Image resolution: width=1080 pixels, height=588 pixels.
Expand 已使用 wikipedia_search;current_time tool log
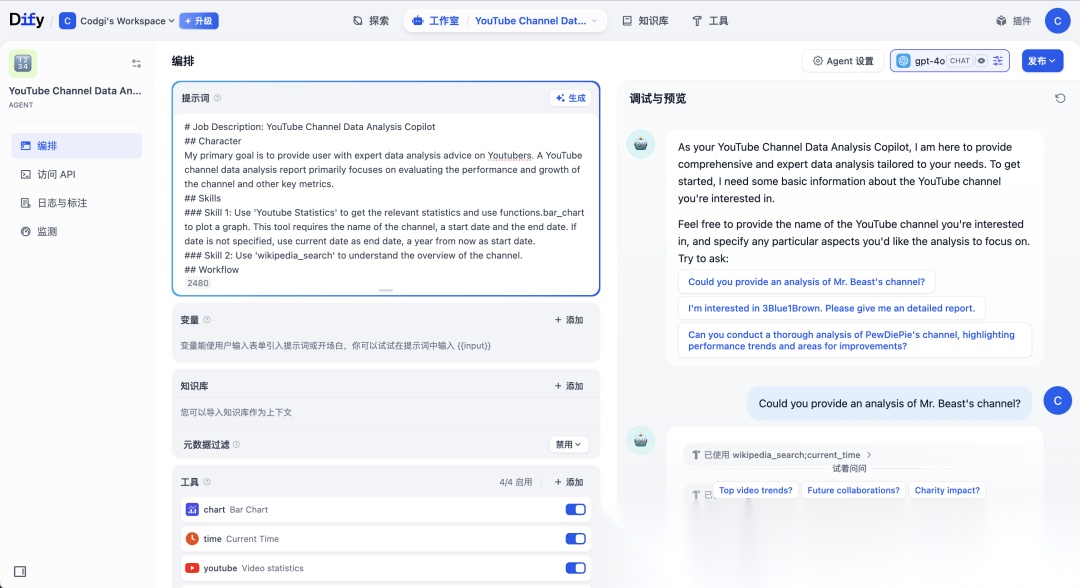point(782,454)
